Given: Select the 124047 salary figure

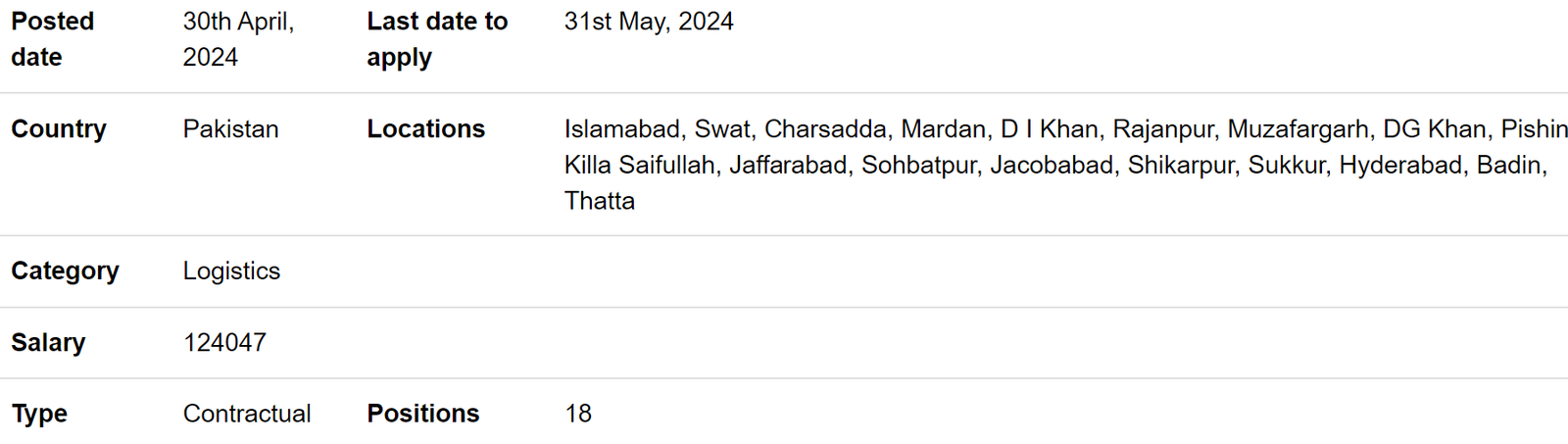Looking at the screenshot, I should pyautogui.click(x=224, y=343).
